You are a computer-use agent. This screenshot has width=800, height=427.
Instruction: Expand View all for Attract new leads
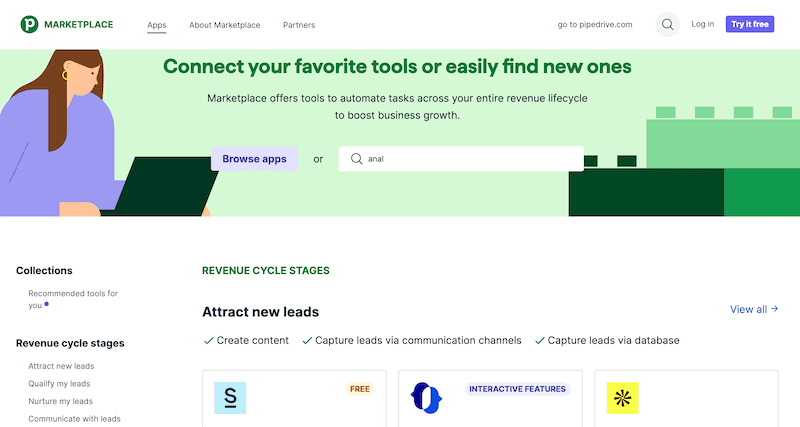click(753, 309)
